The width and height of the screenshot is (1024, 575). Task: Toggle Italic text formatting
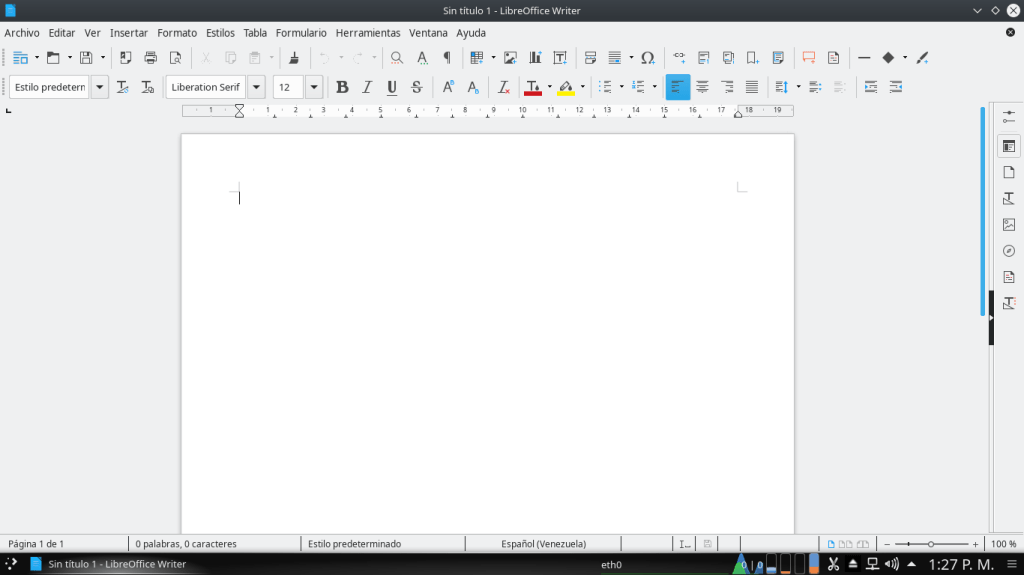[x=367, y=87]
